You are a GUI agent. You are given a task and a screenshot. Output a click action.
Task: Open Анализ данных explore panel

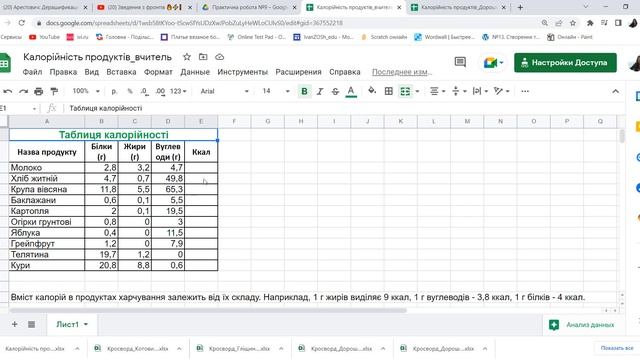pos(582,325)
